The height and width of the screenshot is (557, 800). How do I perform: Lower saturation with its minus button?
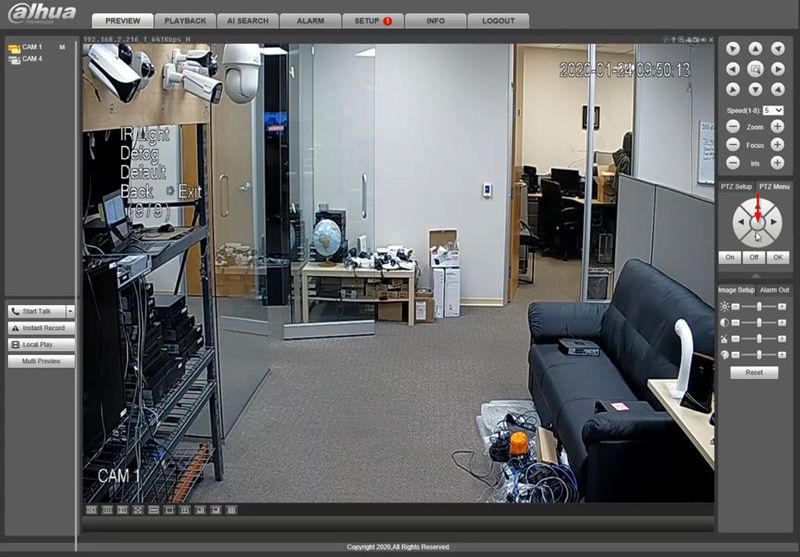pyautogui.click(x=735, y=339)
